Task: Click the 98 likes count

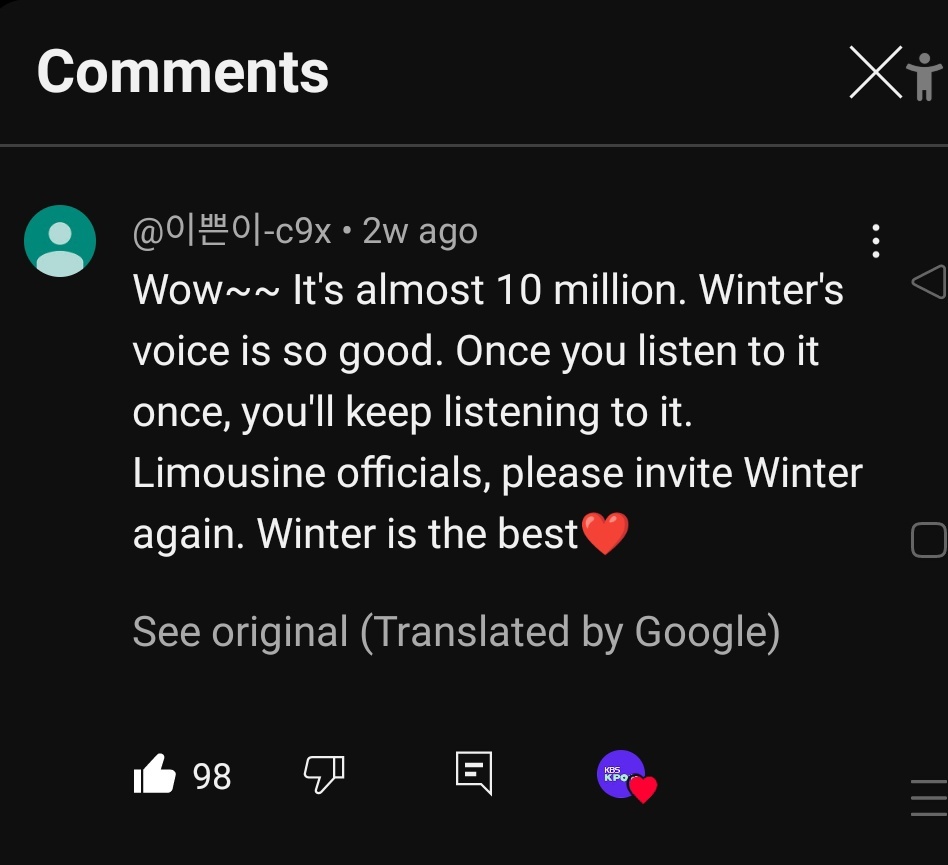Action: tap(212, 776)
